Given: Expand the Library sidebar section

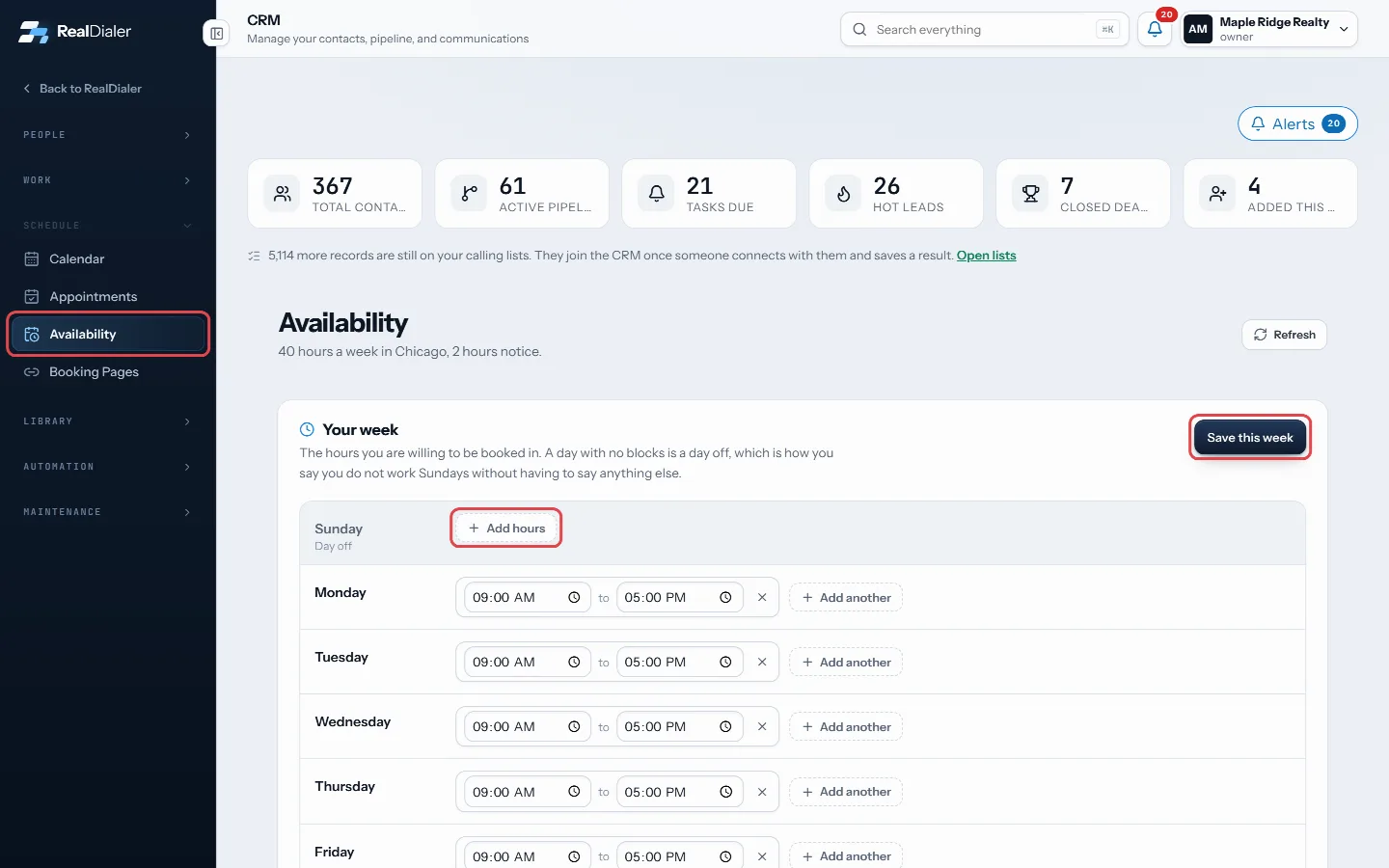Looking at the screenshot, I should 107,421.
